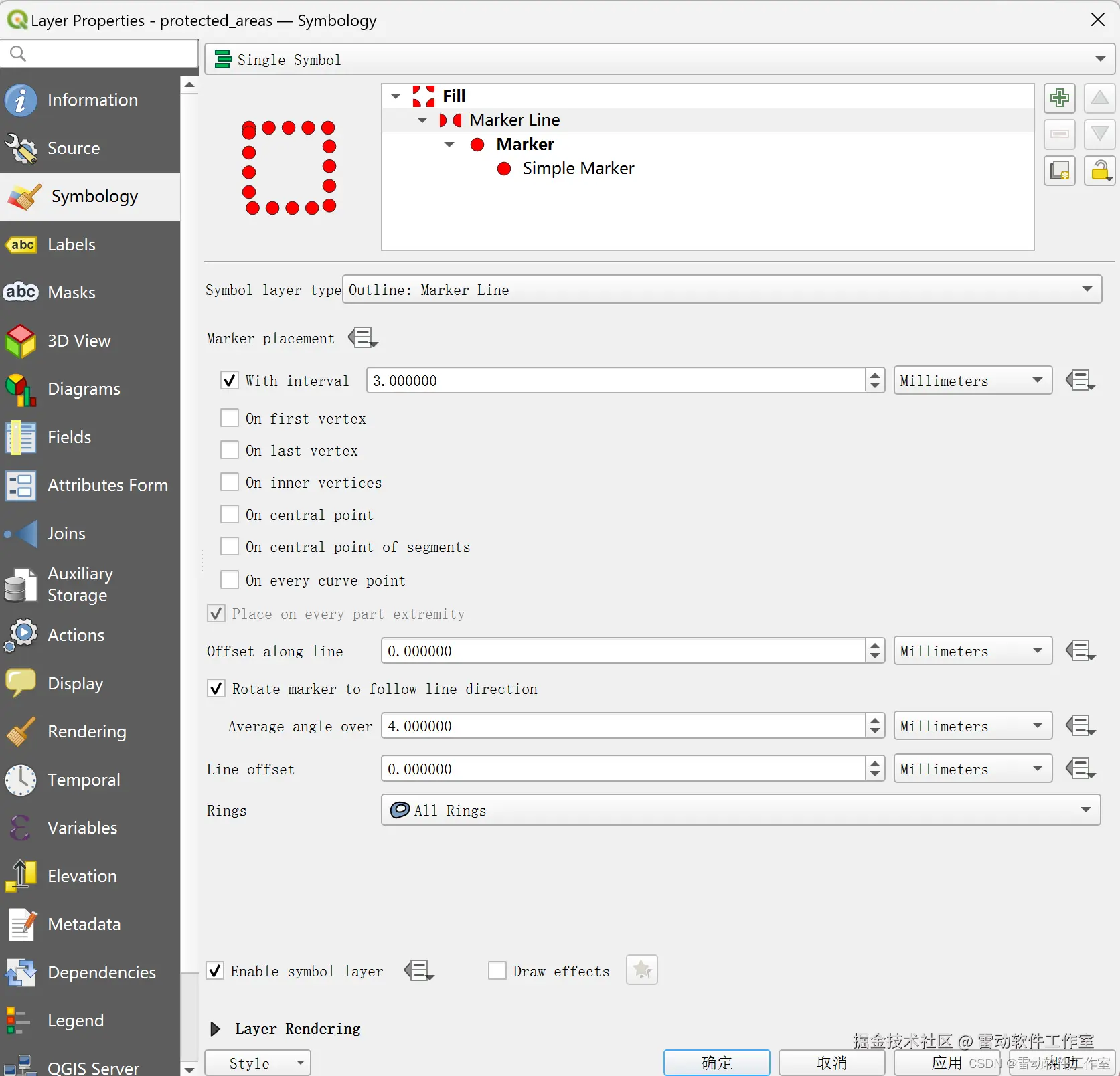Open the 3D View tab
Viewport: 1120px width, 1076px height.
(x=90, y=341)
